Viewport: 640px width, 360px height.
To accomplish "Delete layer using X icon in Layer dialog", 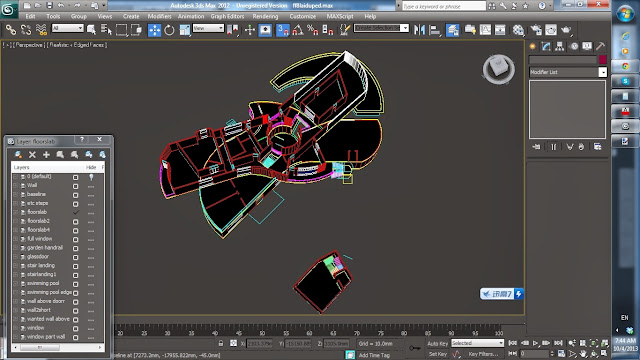I will [x=32, y=154].
